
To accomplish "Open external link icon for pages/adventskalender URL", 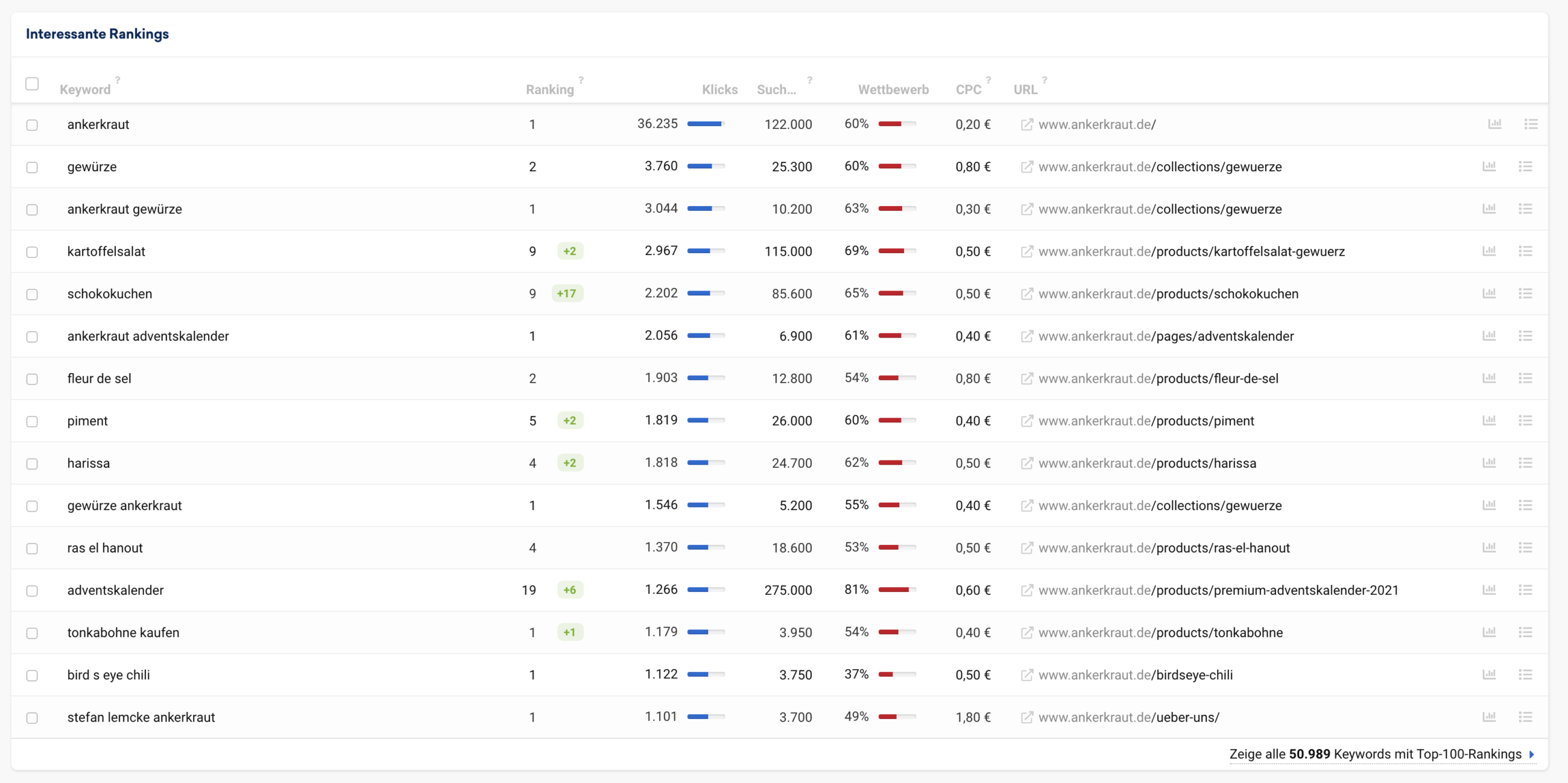I will tap(1026, 336).
